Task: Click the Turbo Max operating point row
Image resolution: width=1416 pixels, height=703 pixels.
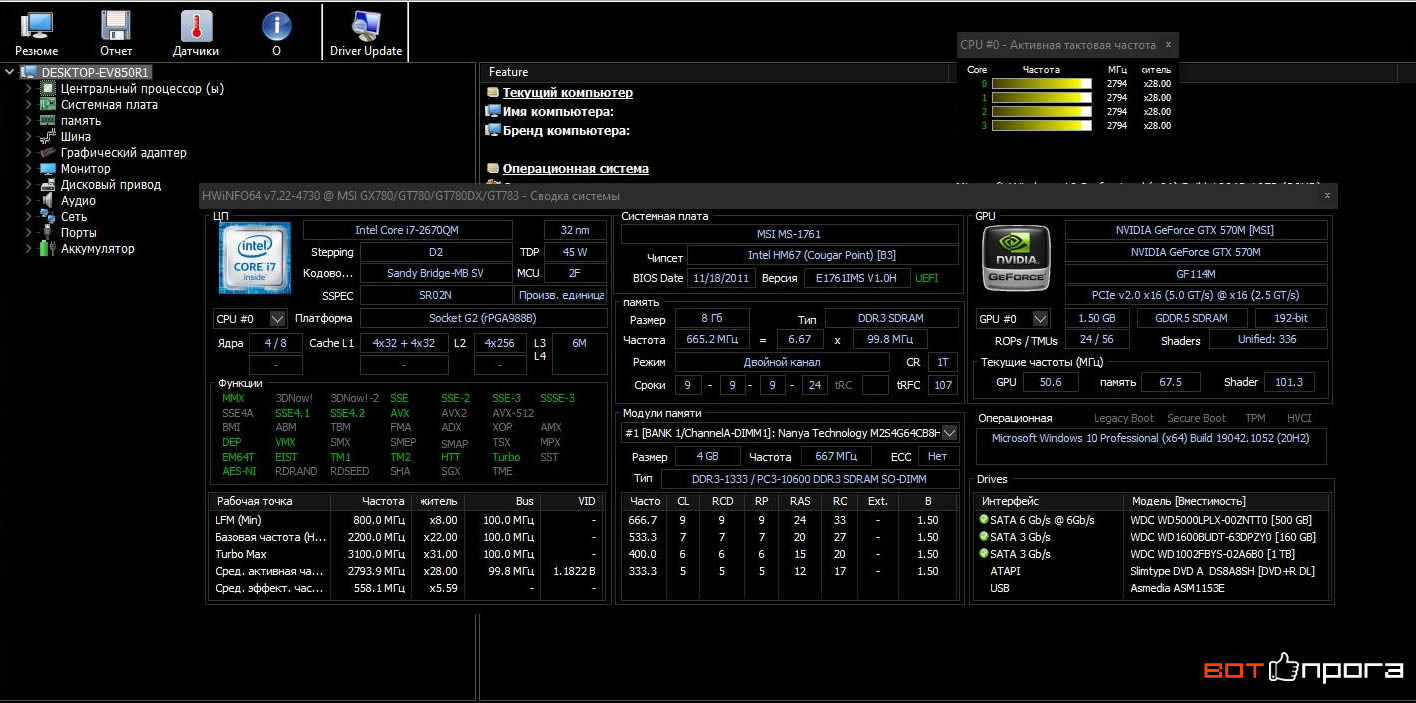Action: (x=408, y=554)
